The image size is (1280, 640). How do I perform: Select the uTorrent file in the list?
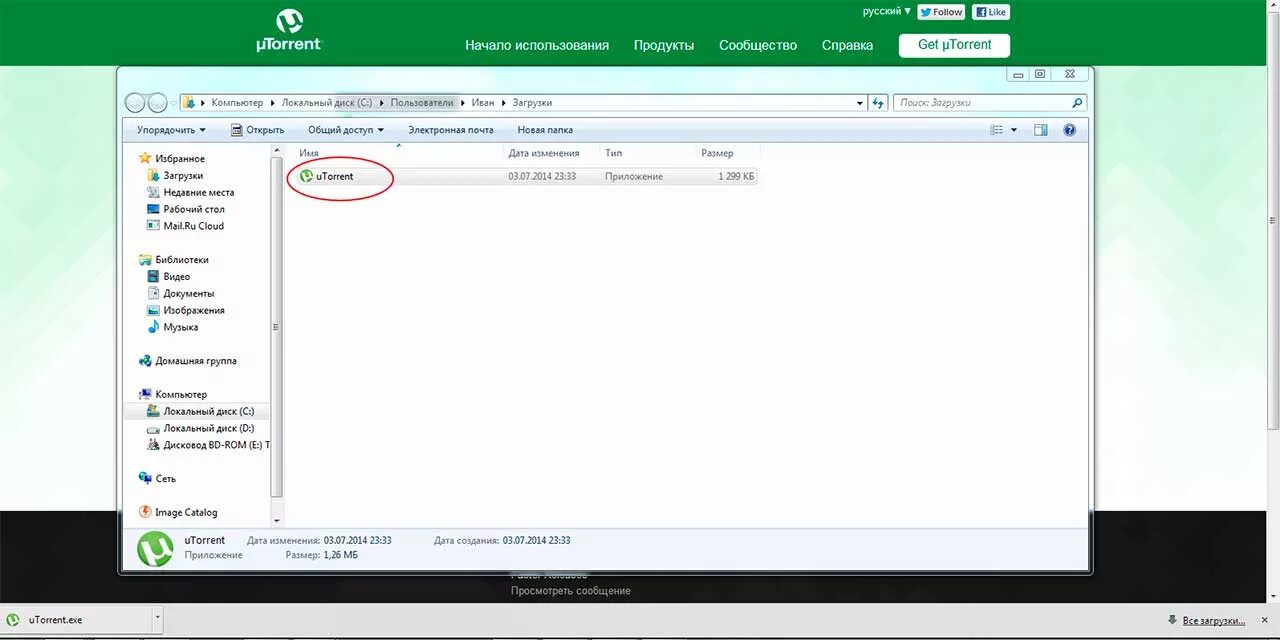tap(334, 177)
